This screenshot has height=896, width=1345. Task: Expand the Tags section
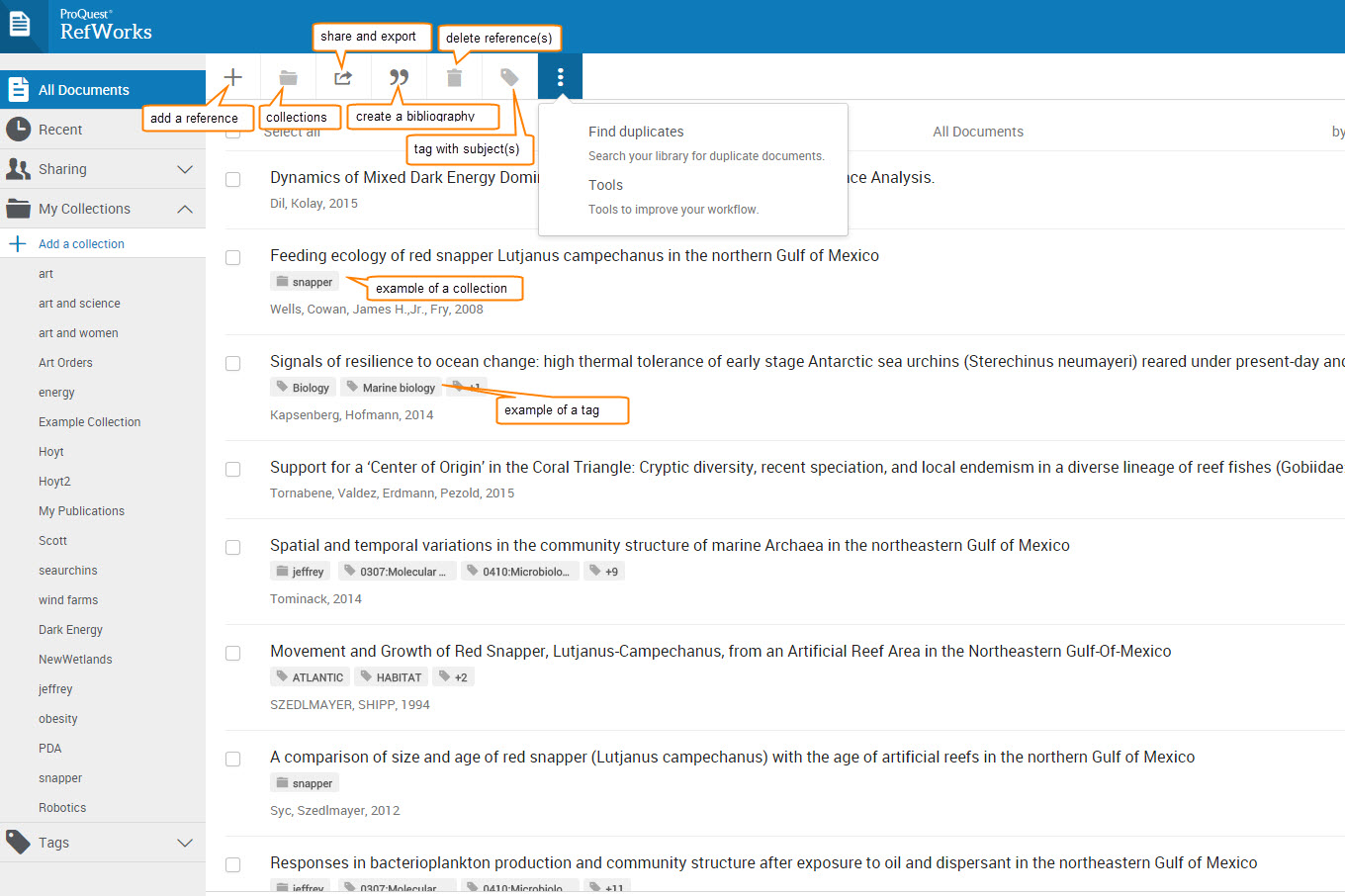[x=103, y=842]
